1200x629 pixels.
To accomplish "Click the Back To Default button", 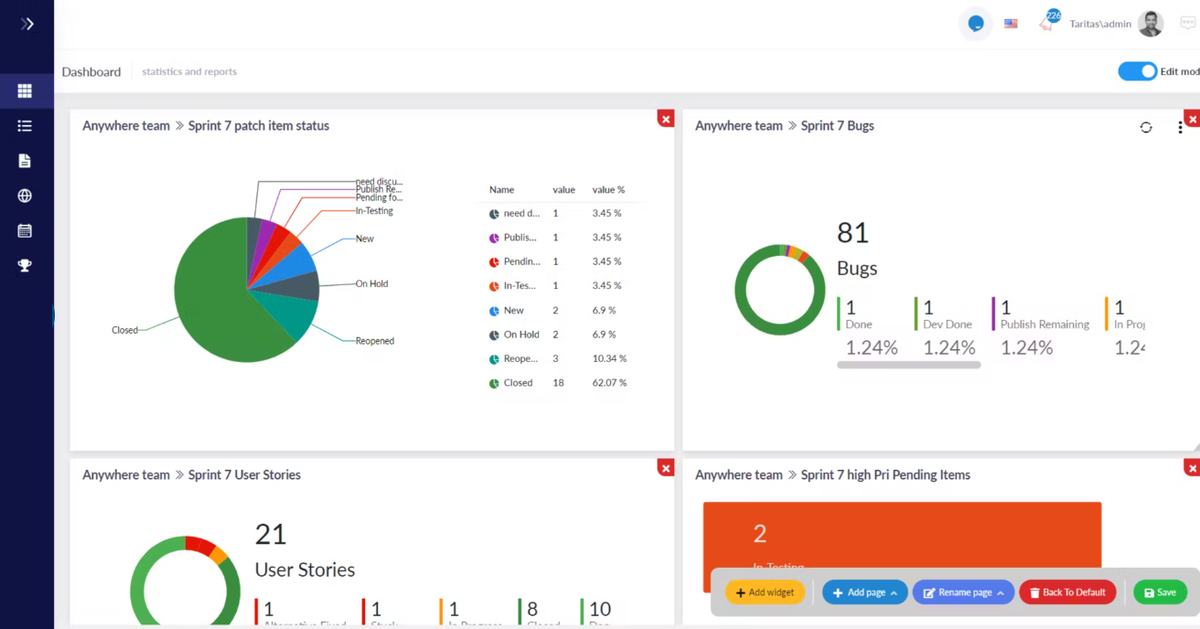I will [x=1067, y=592].
